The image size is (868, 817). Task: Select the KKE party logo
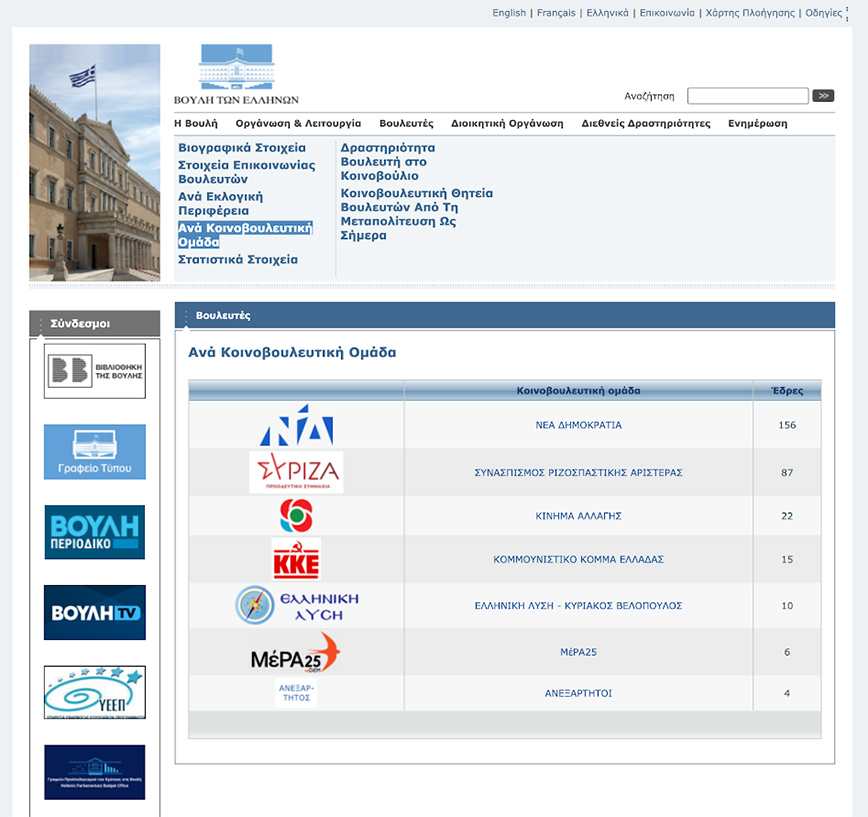[296, 560]
